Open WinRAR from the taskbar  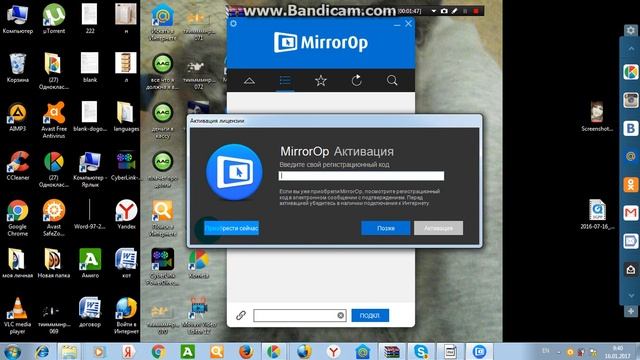pos(391,351)
